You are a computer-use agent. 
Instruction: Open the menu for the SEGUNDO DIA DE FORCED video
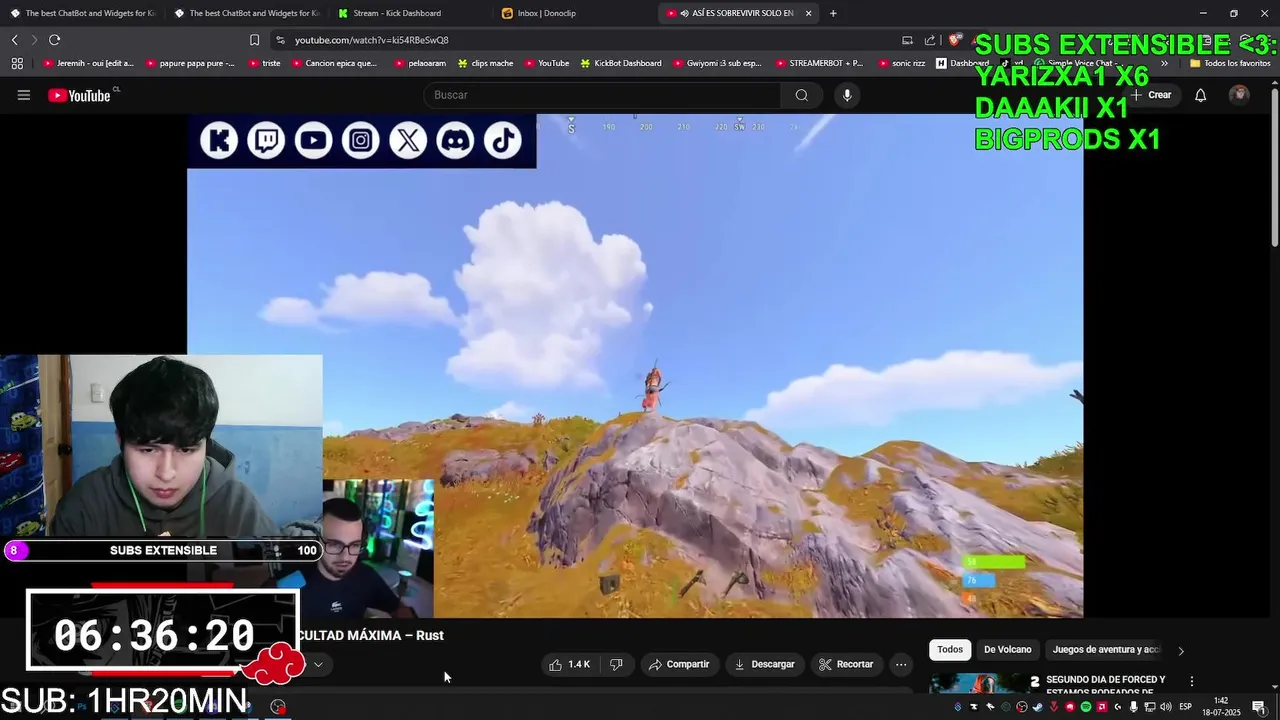(1191, 681)
